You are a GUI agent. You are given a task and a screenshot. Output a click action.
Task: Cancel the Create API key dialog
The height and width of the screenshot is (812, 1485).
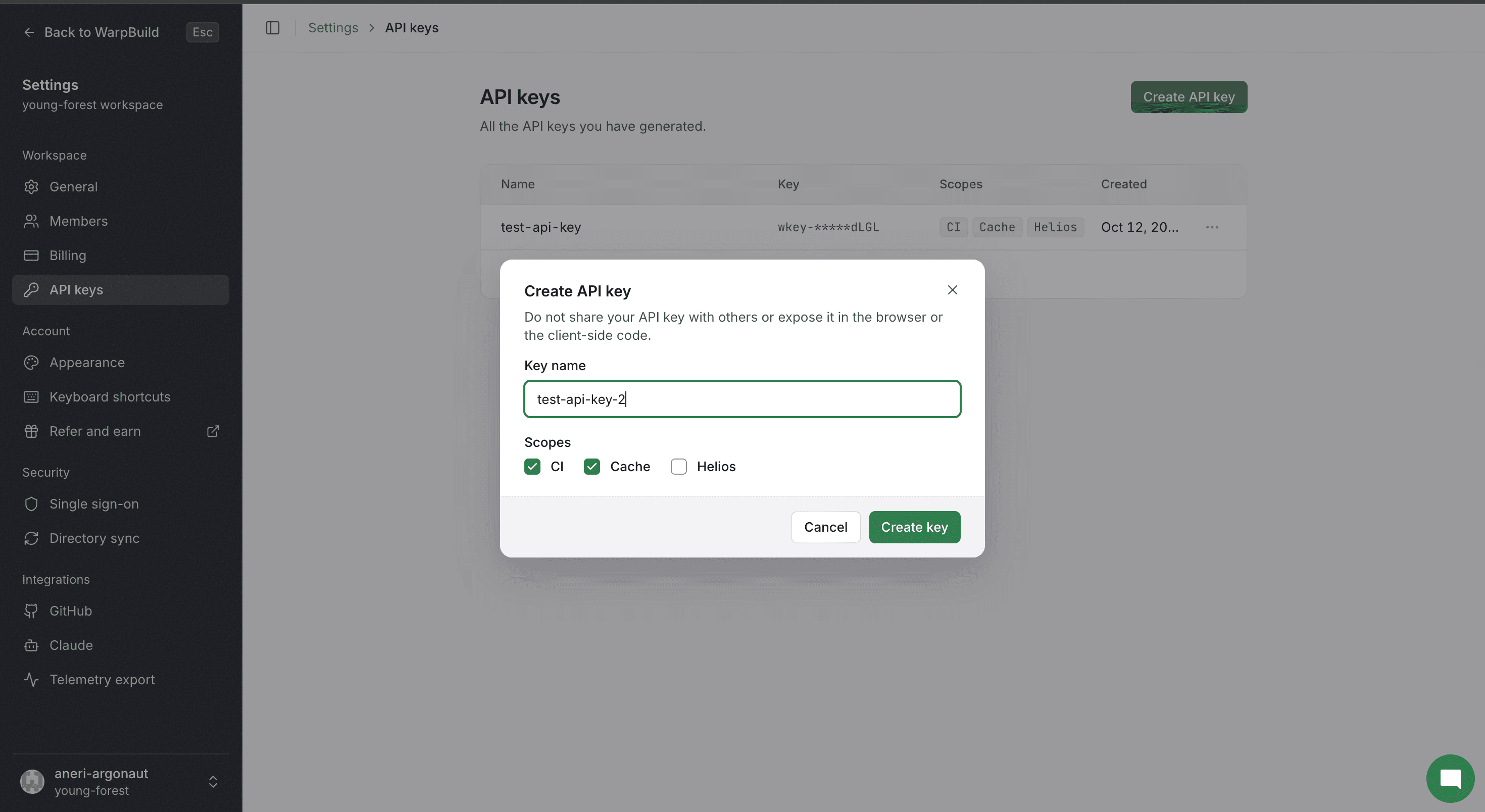tap(825, 527)
